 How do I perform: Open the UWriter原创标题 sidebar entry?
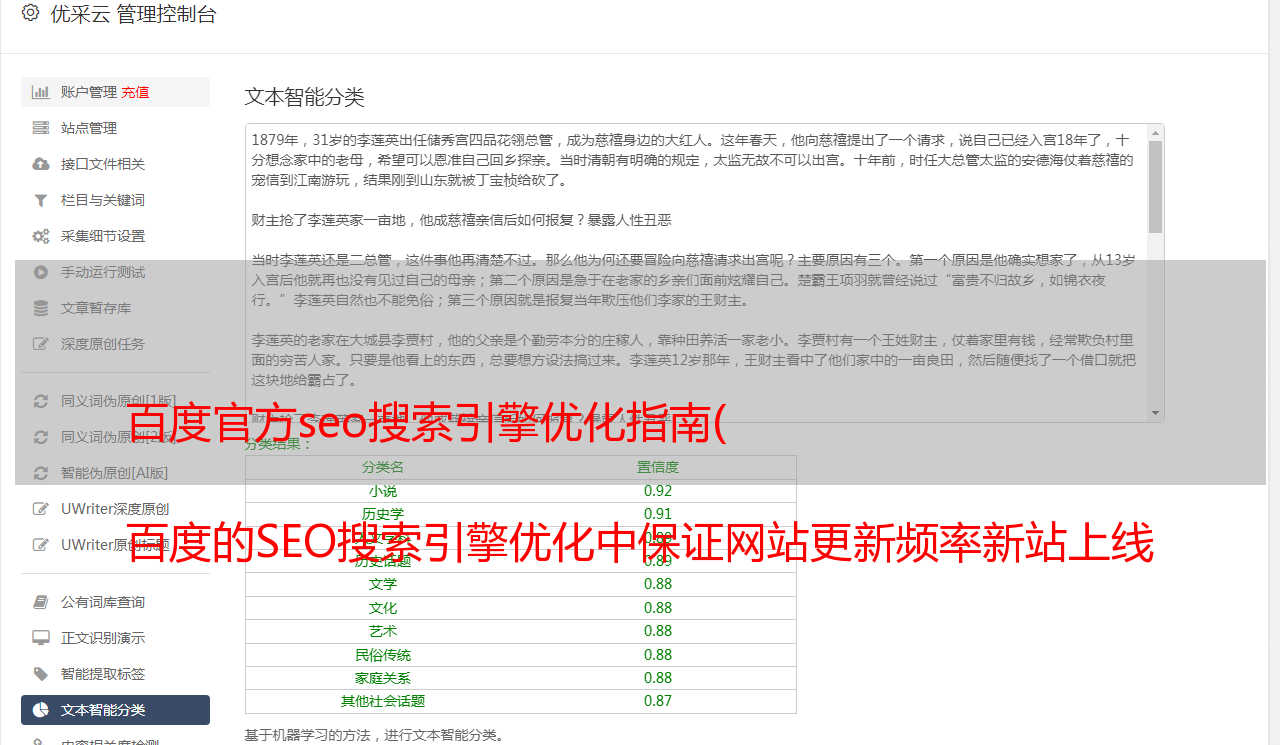click(x=115, y=545)
